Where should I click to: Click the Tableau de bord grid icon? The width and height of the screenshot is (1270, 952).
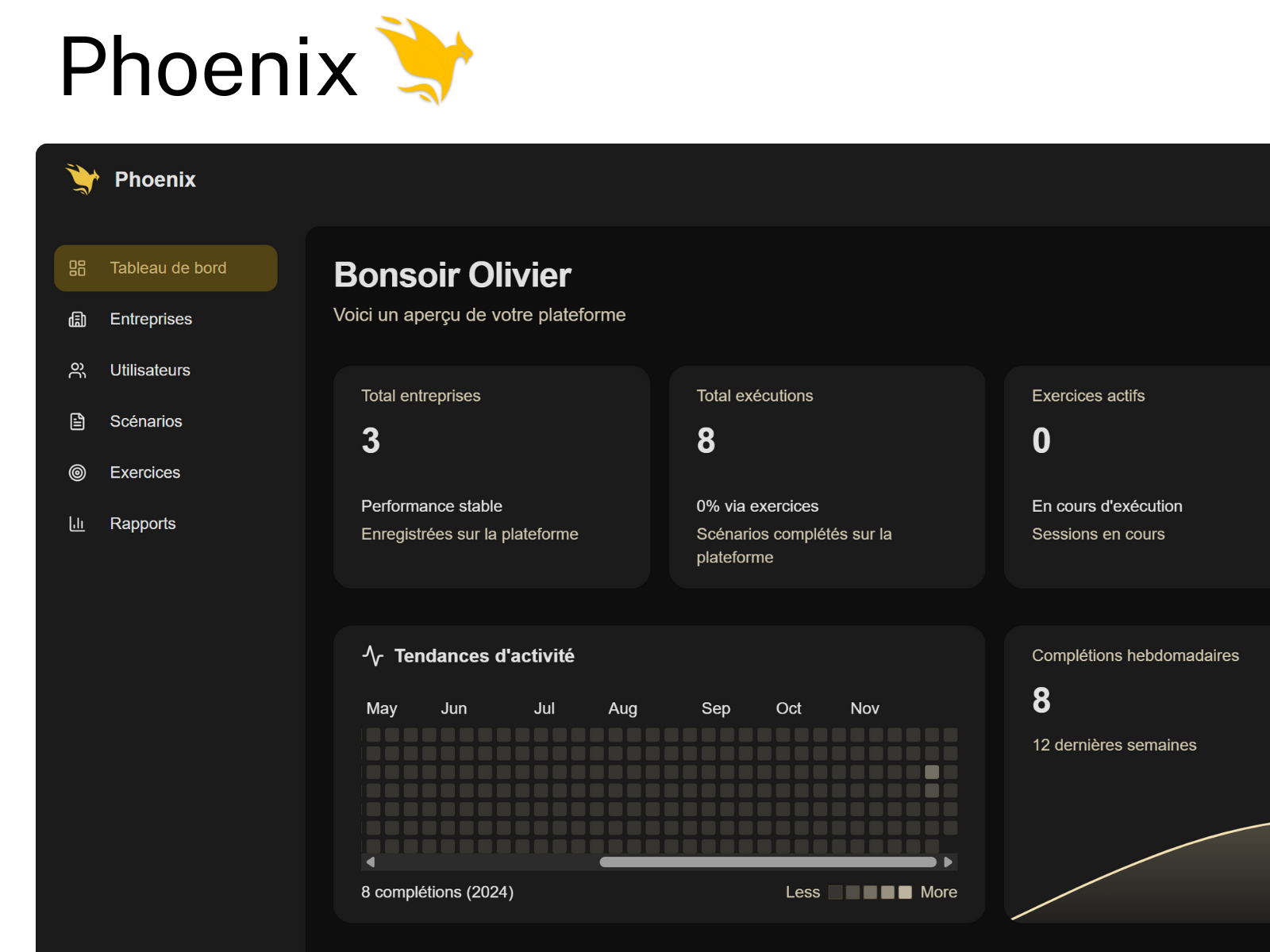77,268
